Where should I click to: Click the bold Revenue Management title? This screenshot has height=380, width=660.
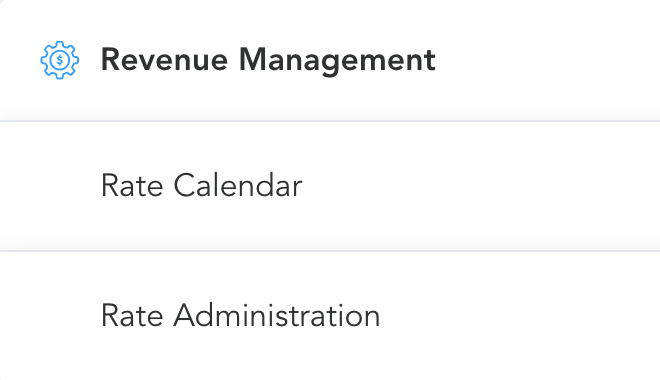[268, 60]
